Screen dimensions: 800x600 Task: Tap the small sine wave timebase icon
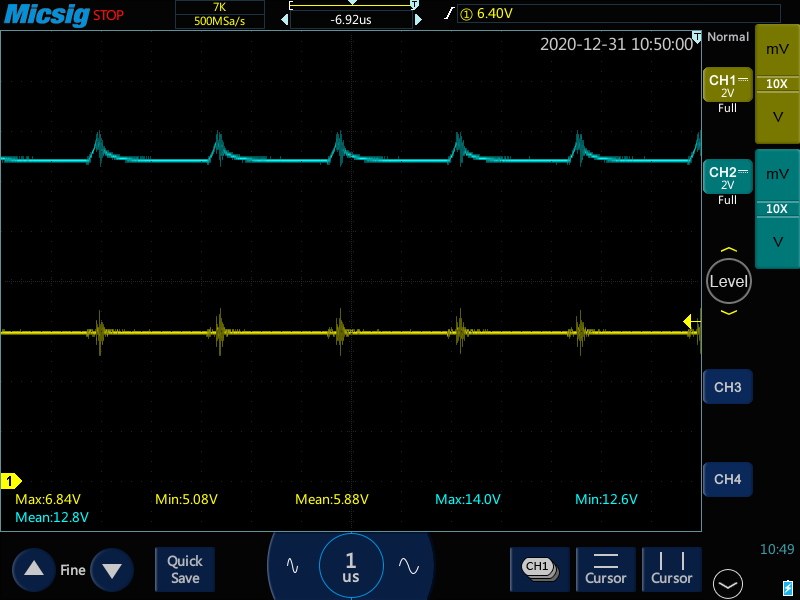[x=292, y=565]
